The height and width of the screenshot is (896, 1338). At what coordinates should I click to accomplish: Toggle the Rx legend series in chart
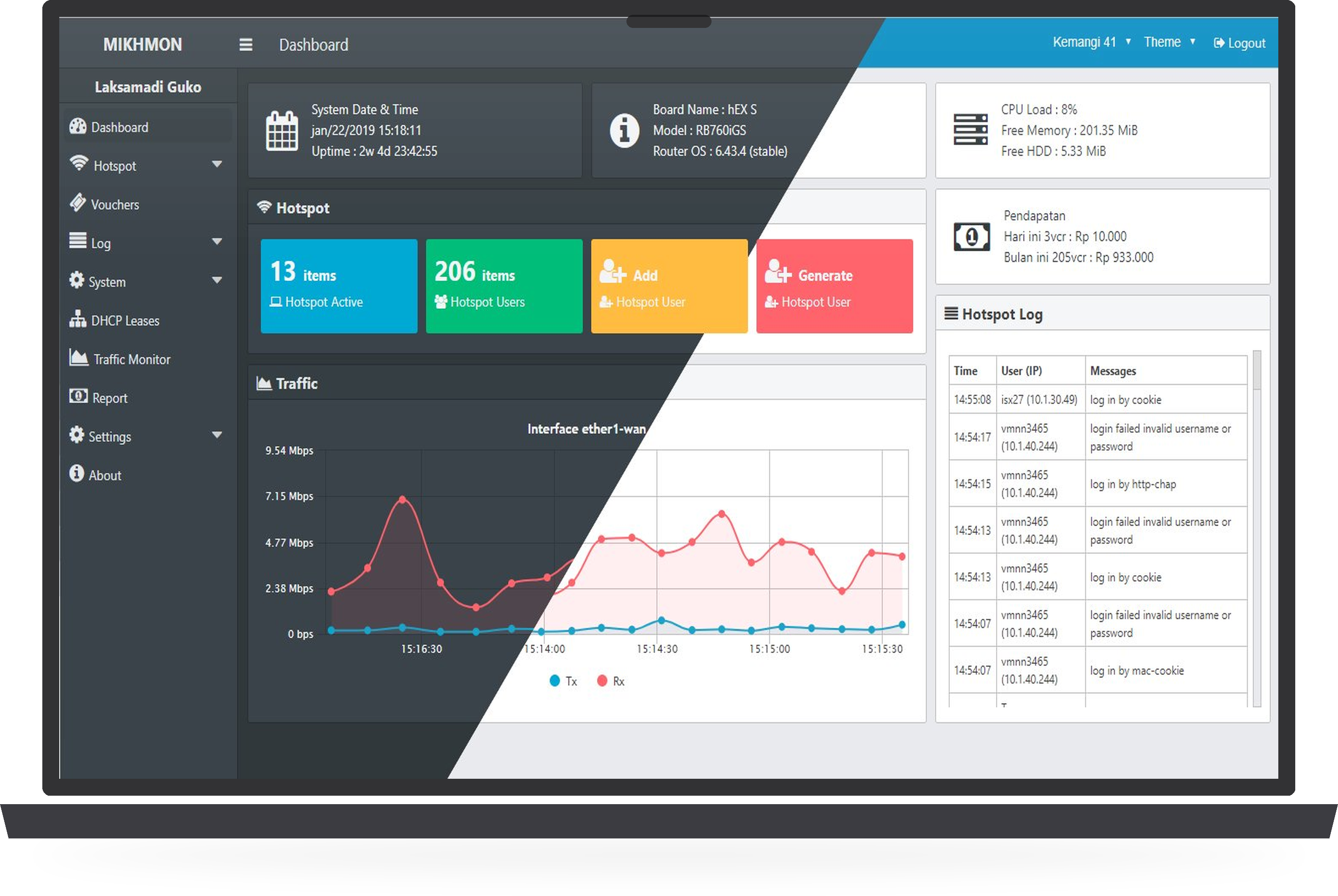pos(611,681)
